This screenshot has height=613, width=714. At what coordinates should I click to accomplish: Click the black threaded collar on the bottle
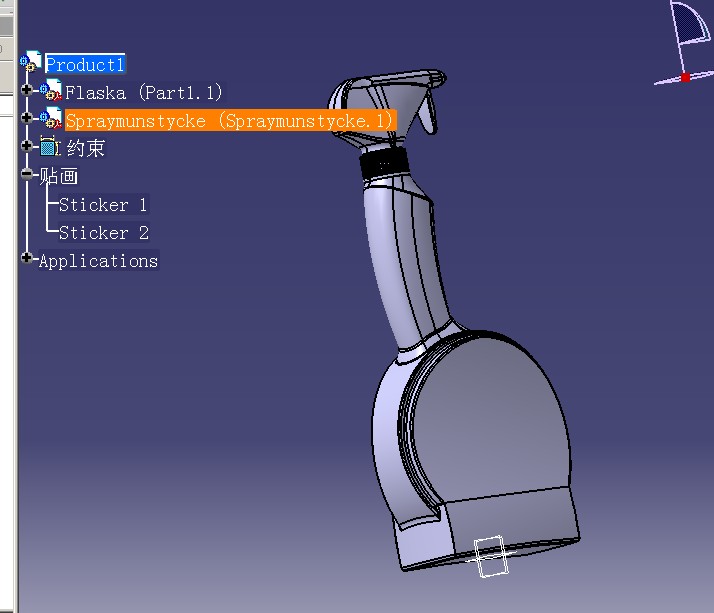[384, 165]
